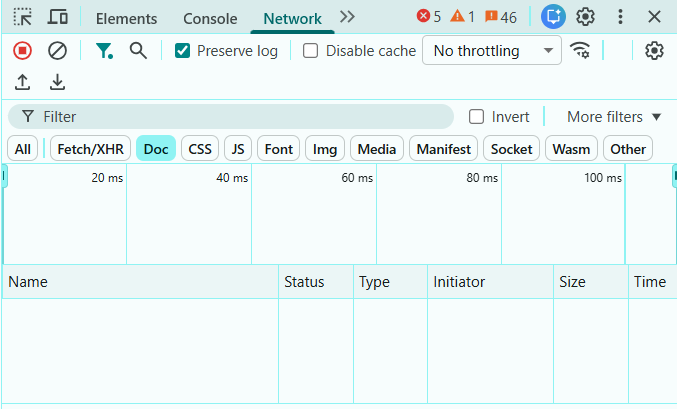Open the No throttling dropdown
The image size is (677, 409).
point(492,51)
